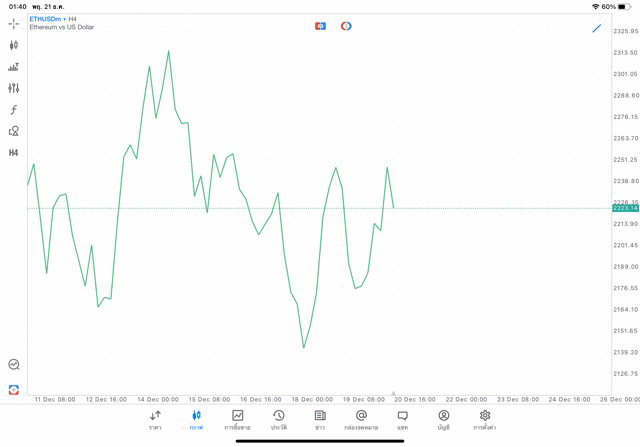Image resolution: width=640 pixels, height=447 pixels.
Task: Open the ข่าว (News) tab
Action: 320,420
